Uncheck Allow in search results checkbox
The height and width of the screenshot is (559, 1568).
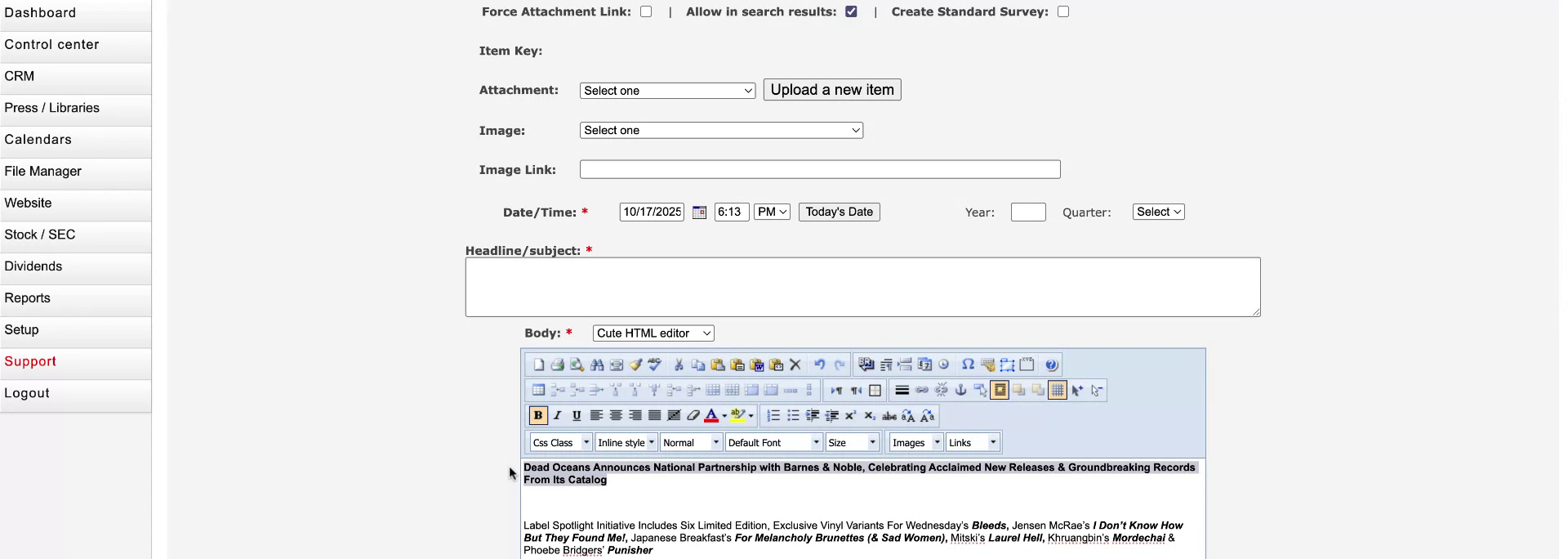coord(851,11)
